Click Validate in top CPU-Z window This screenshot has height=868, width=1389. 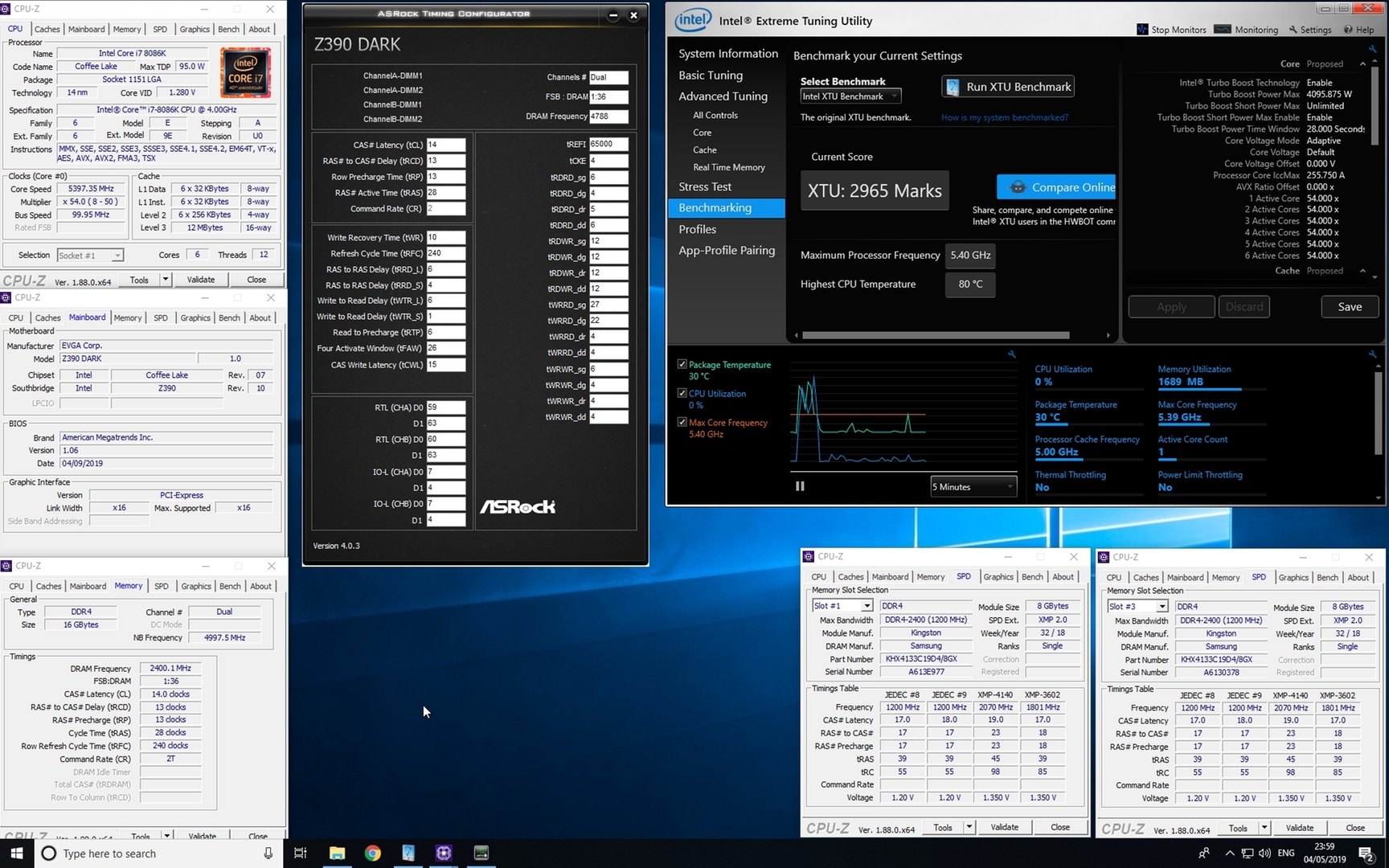pos(201,280)
